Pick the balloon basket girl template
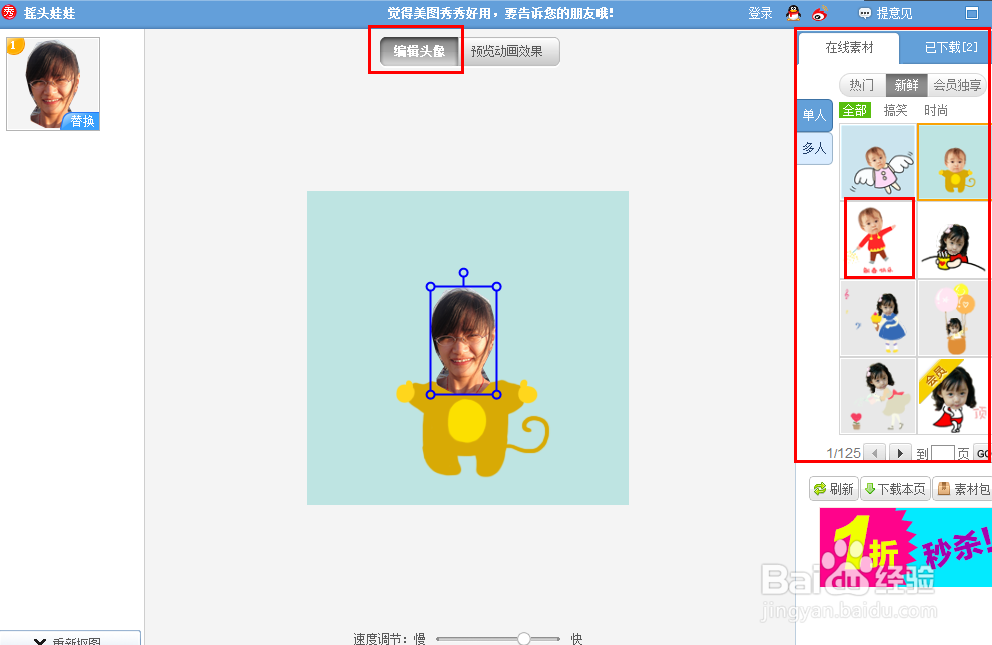992x645 pixels. [953, 318]
